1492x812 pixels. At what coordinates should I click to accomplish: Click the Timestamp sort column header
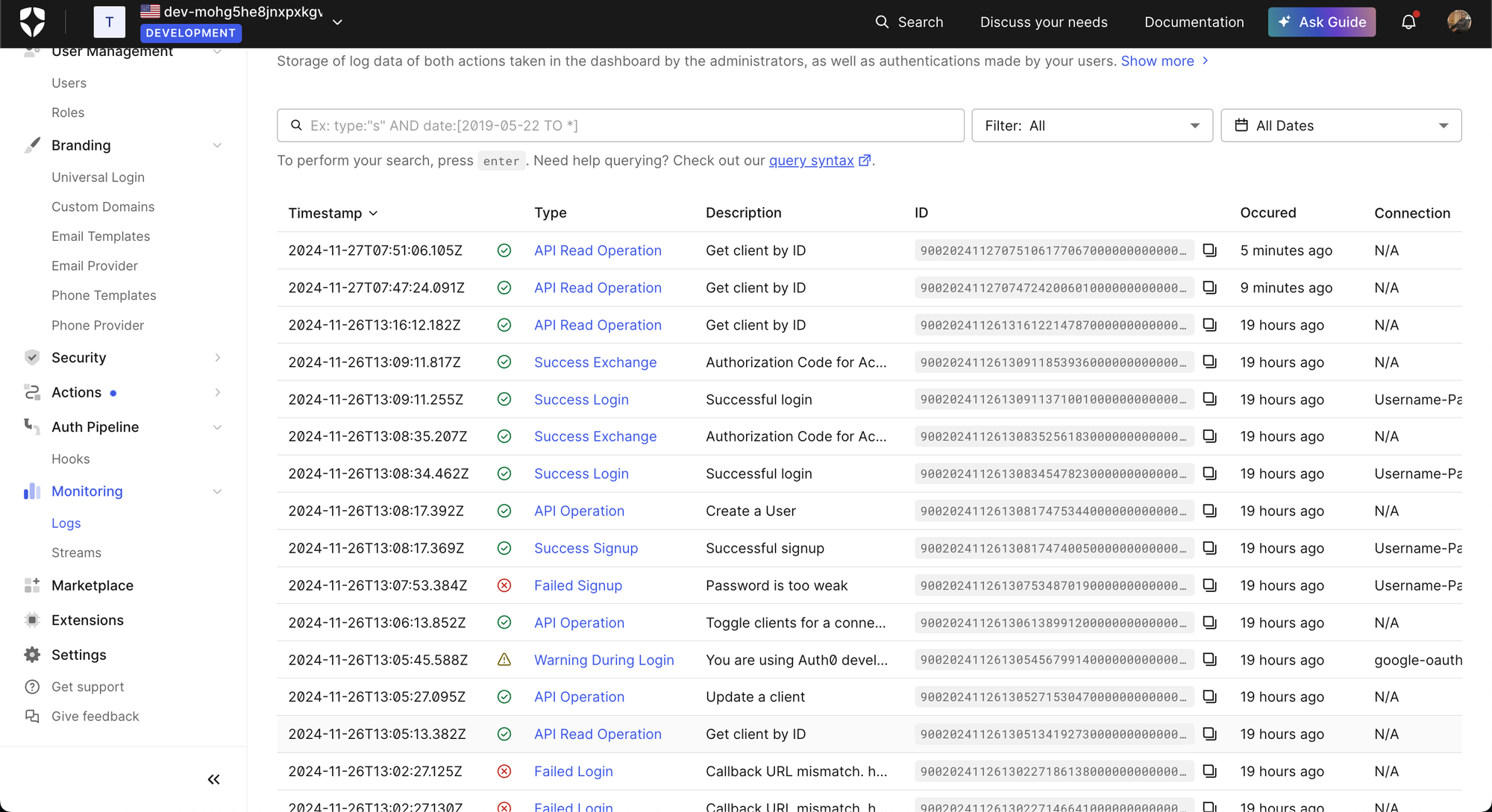pyautogui.click(x=333, y=212)
